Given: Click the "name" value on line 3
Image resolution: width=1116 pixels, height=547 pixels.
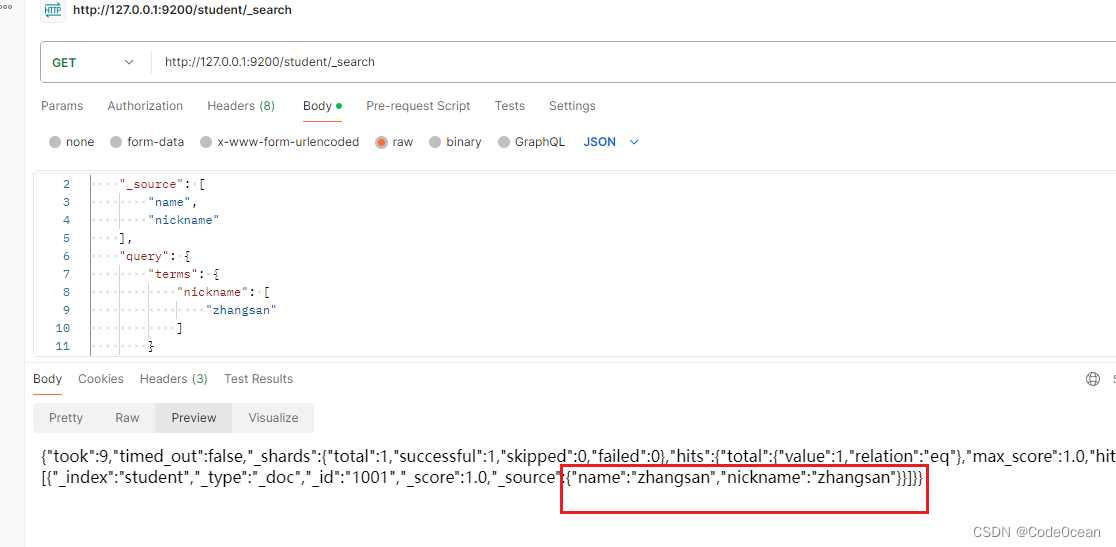Looking at the screenshot, I should point(170,203).
